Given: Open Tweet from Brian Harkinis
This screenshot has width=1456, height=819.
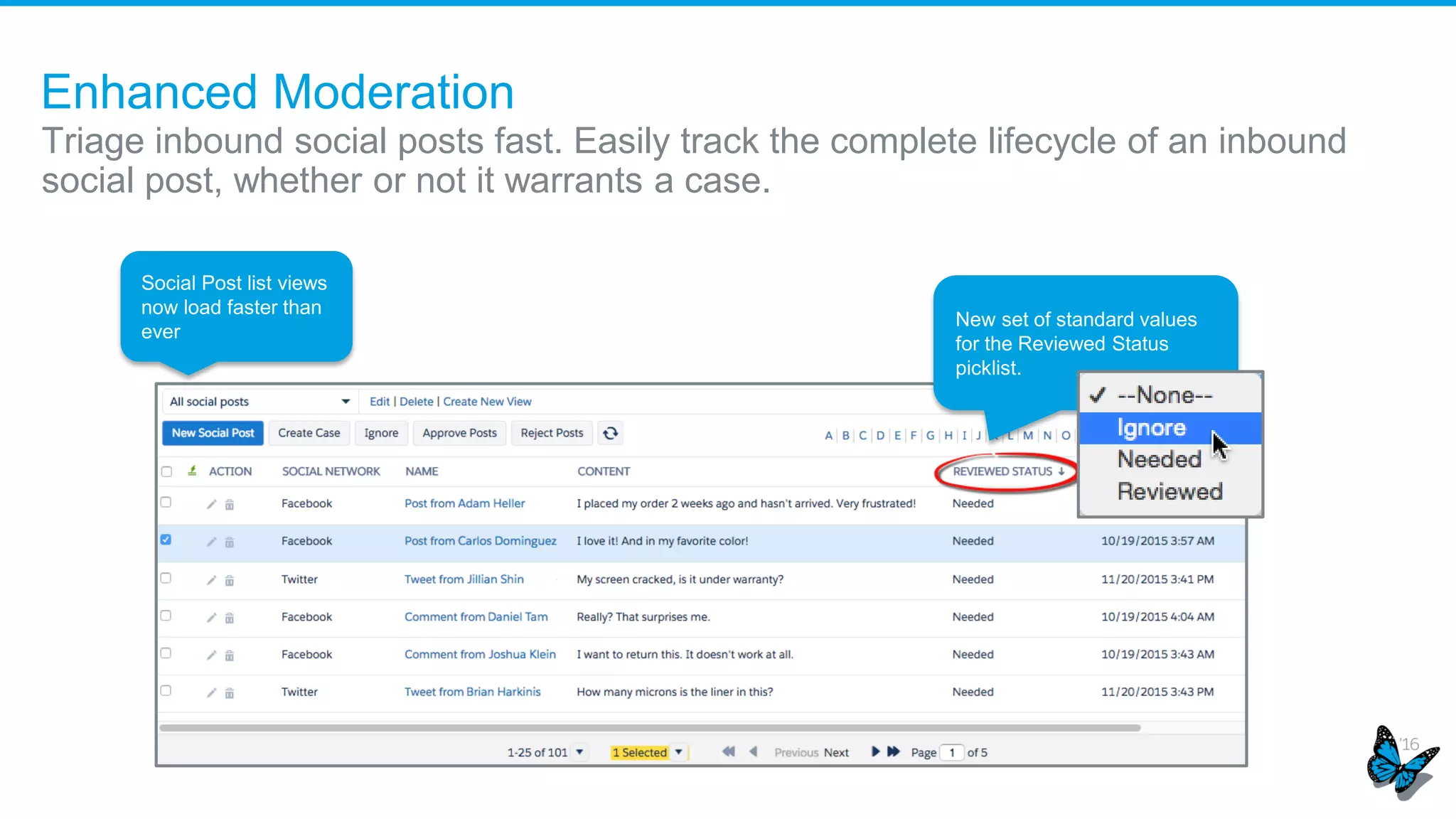Looking at the screenshot, I should 473,692.
